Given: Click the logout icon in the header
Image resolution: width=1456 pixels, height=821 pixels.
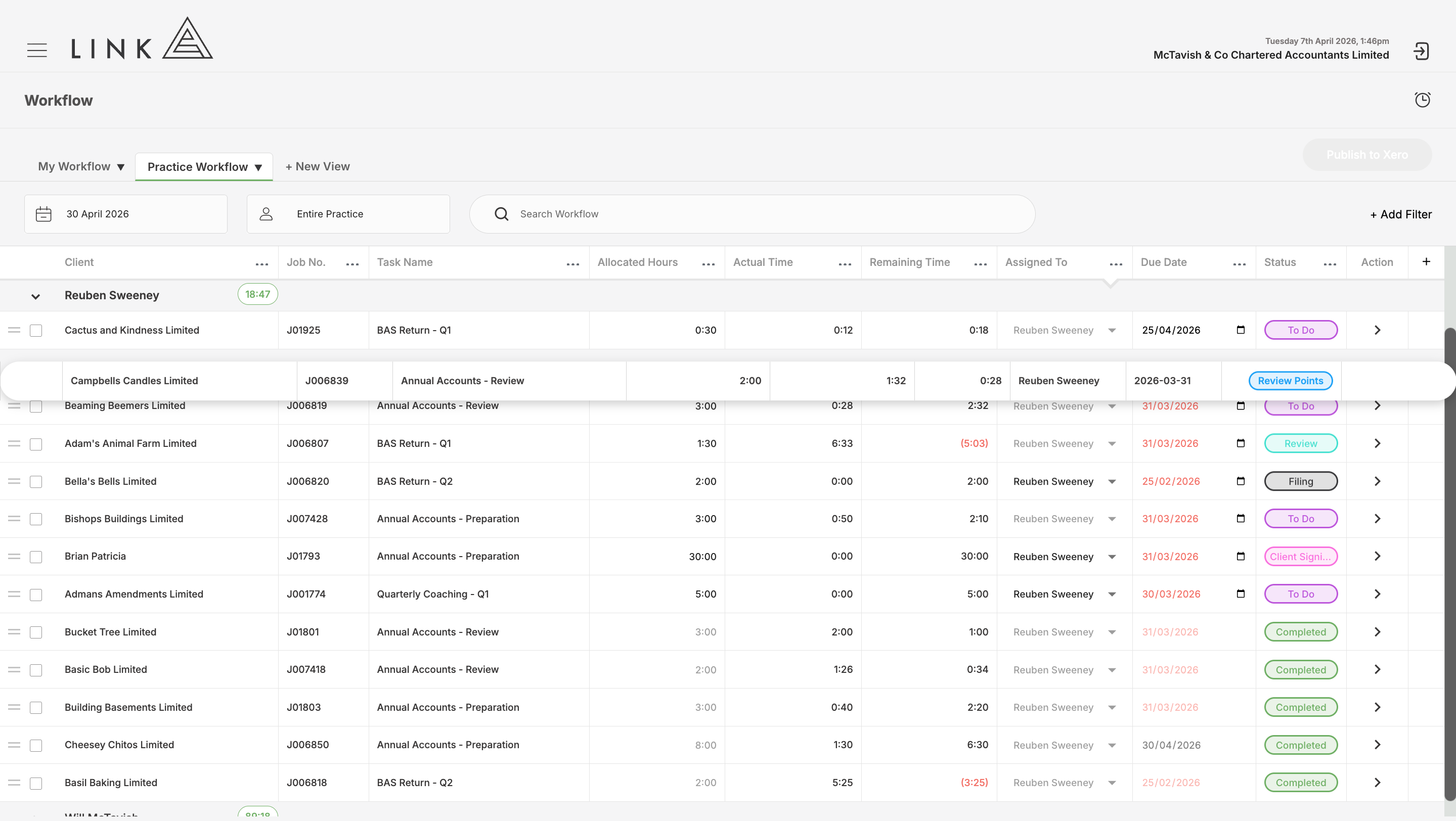Looking at the screenshot, I should 1421,51.
